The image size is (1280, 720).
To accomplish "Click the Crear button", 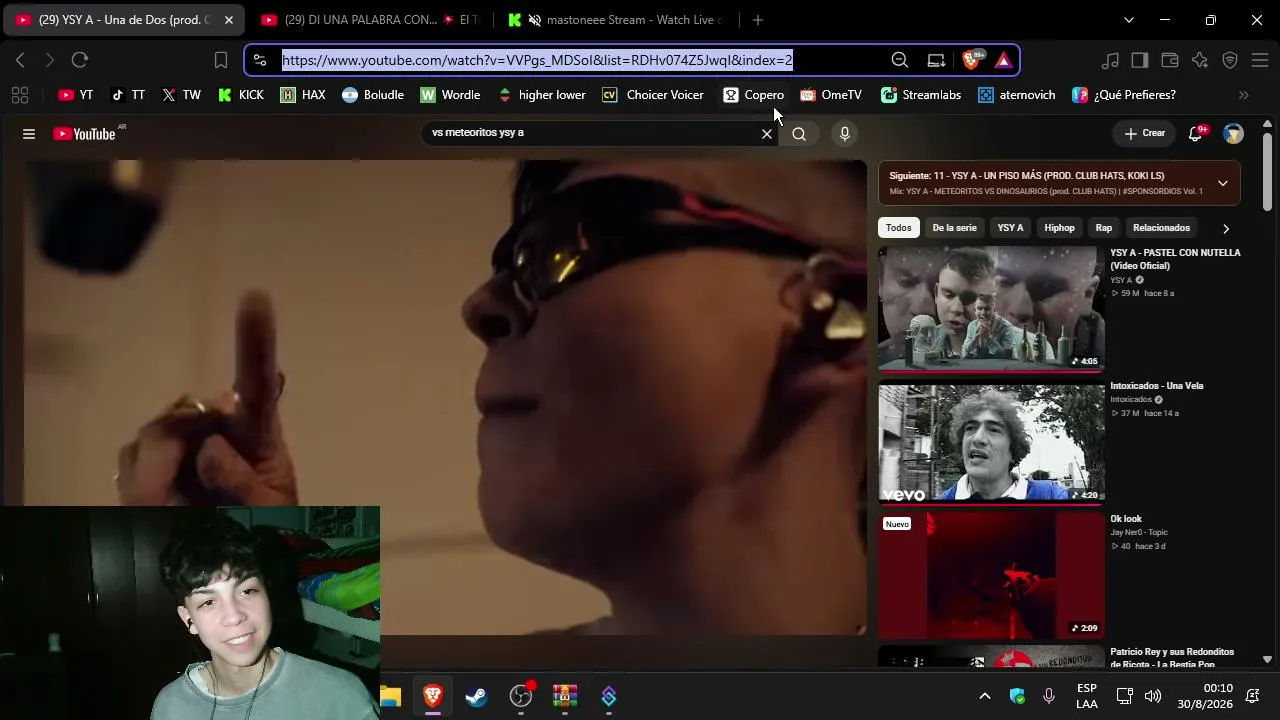I will point(1144,133).
